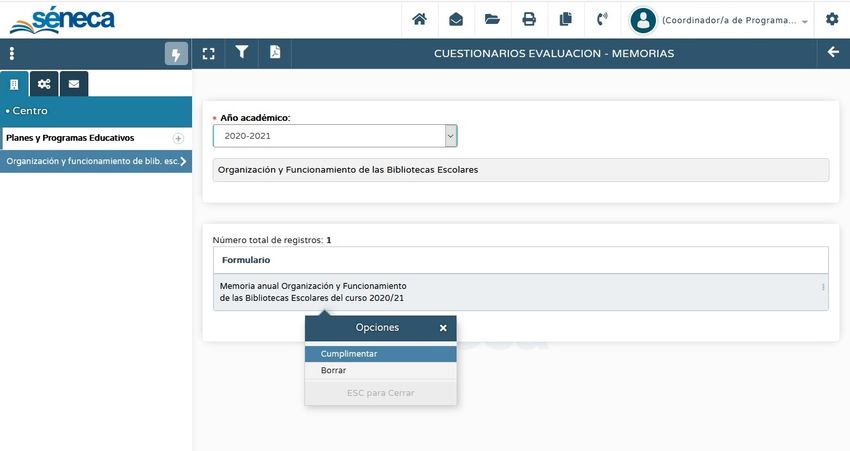Open the settings gear icon
Screen dimensions: 850x451
(x=832, y=19)
